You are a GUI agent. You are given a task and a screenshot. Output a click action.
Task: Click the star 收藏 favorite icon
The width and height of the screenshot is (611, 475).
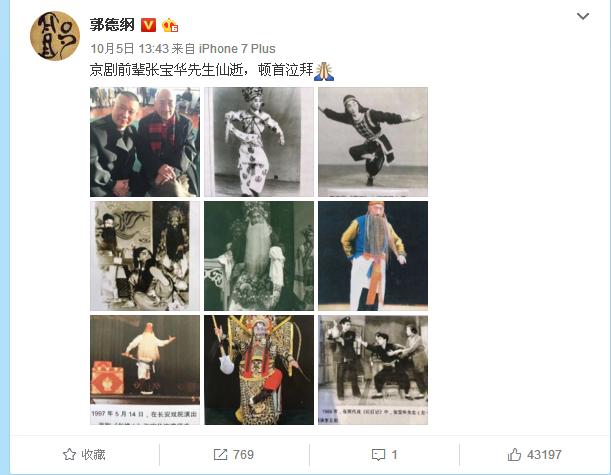click(x=69, y=454)
